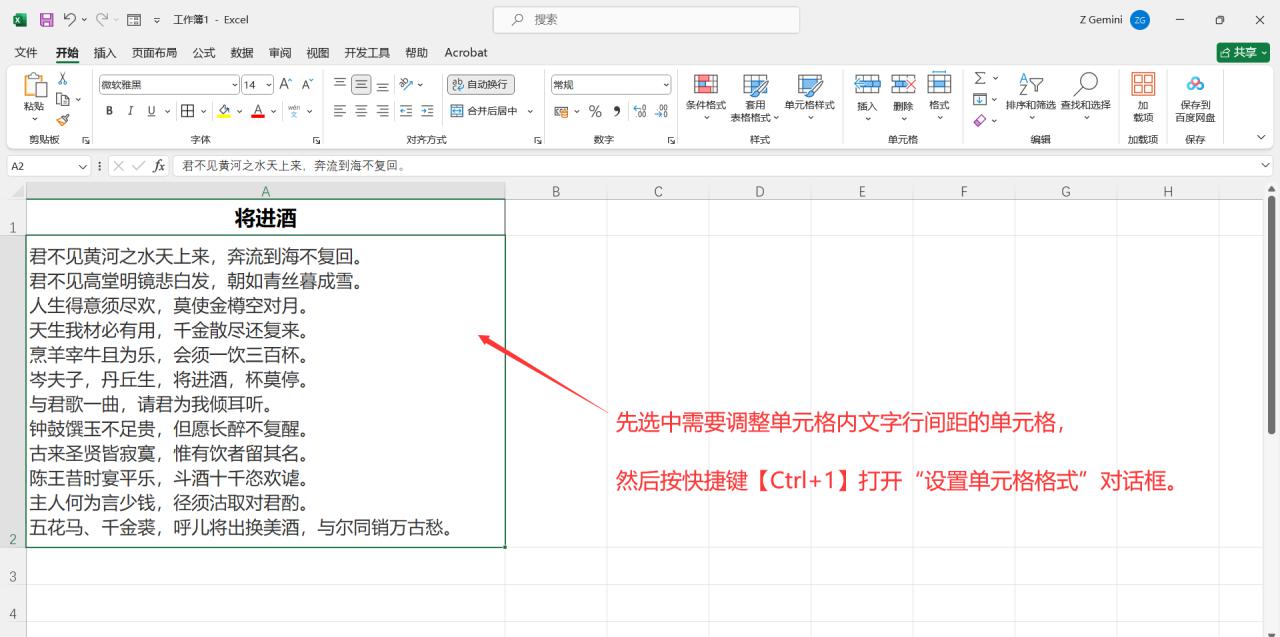Activate the Format Painter brush
This screenshot has height=637, width=1280.
click(x=62, y=120)
